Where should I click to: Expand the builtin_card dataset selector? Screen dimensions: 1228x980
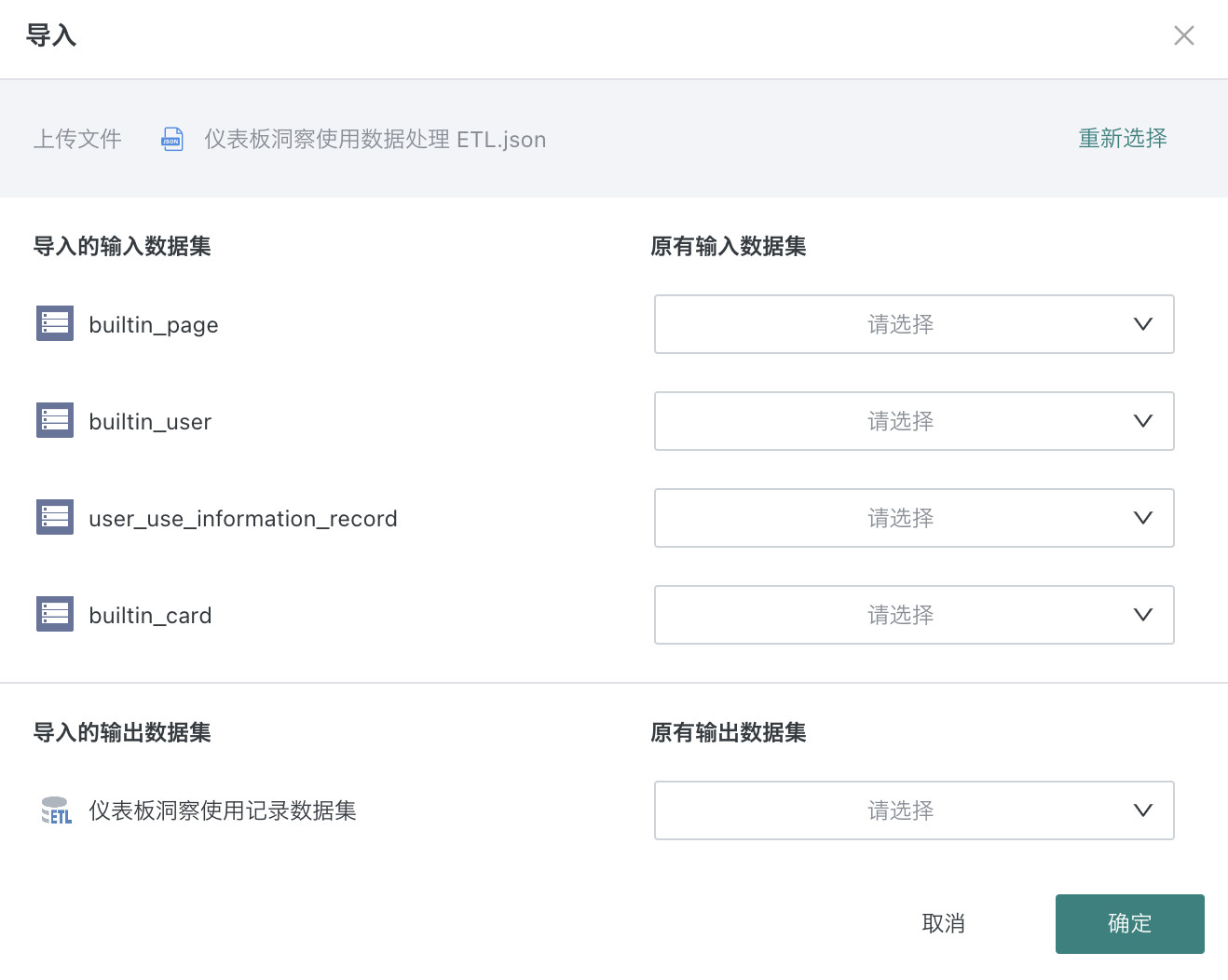[913, 615]
